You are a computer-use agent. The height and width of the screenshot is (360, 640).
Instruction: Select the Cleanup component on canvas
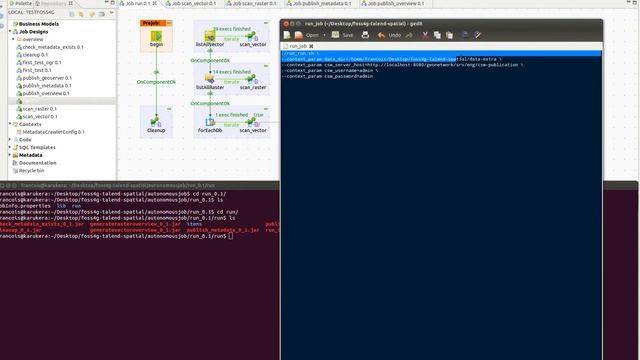pyautogui.click(x=156, y=124)
